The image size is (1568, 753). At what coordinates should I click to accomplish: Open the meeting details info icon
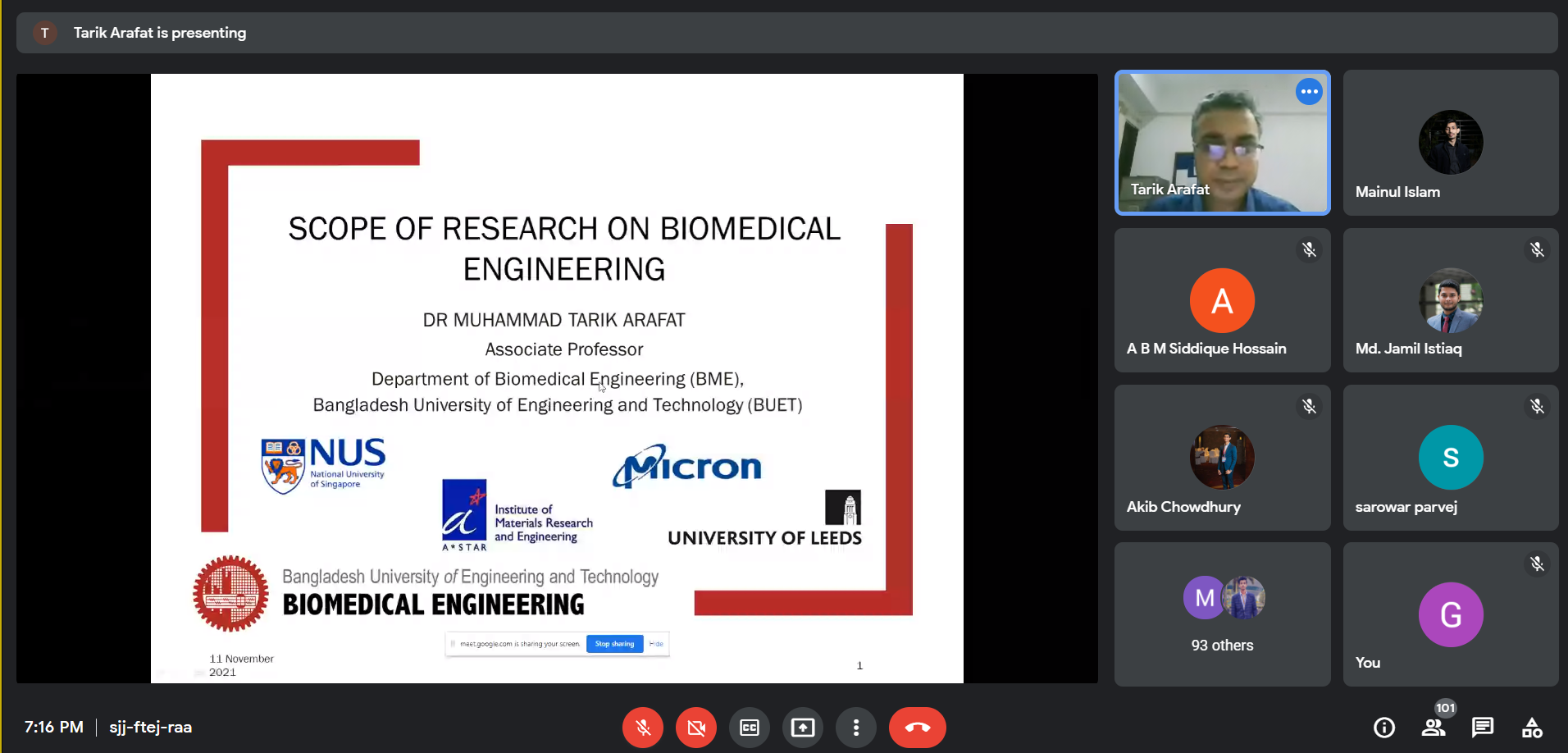(1384, 728)
